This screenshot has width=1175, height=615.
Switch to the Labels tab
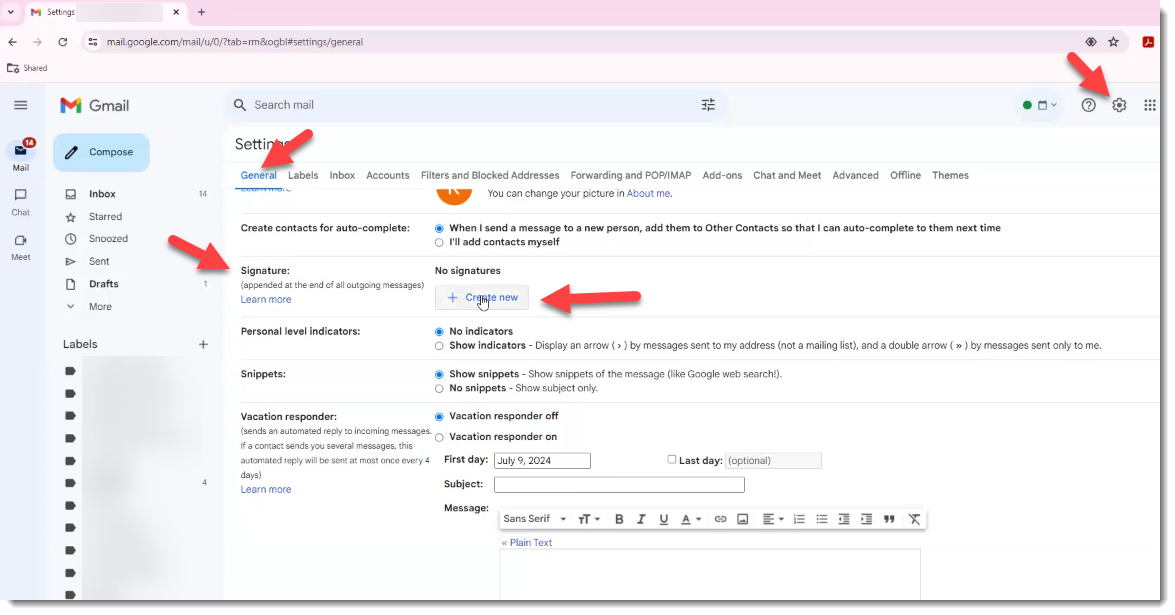(303, 175)
